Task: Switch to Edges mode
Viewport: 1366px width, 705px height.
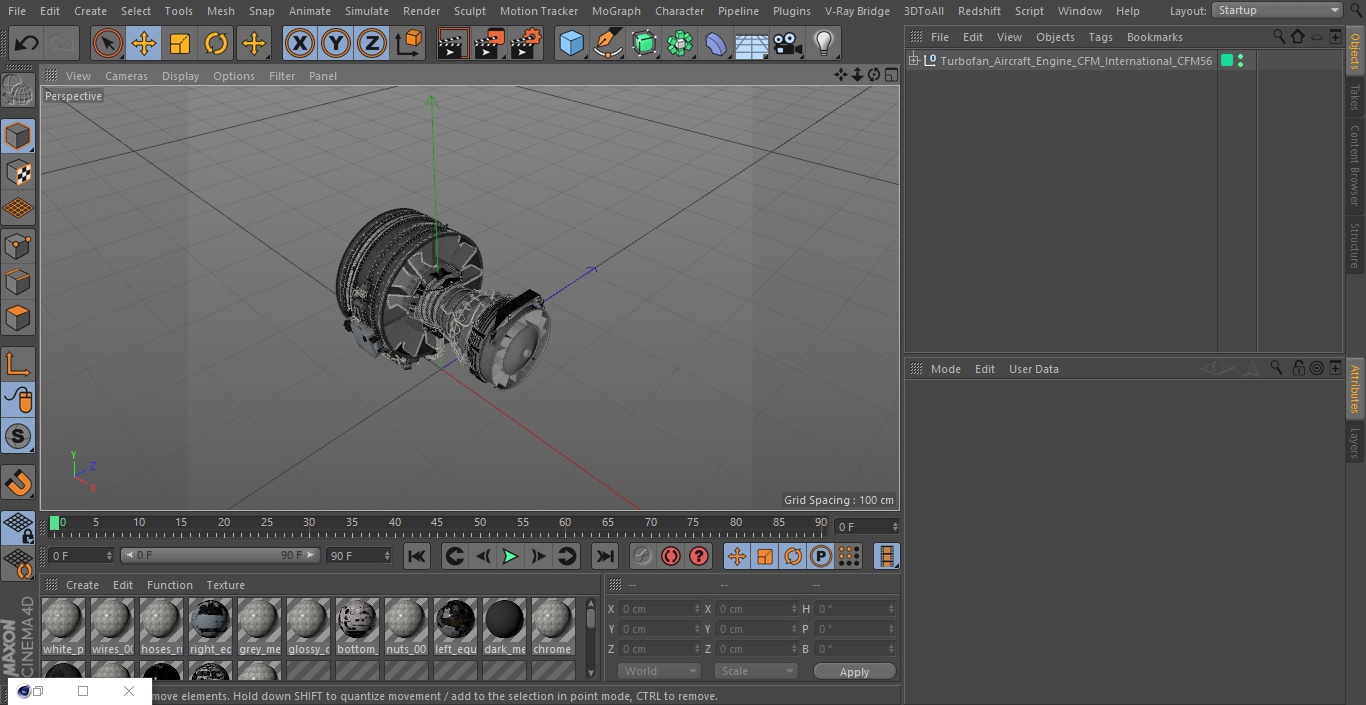Action: click(18, 281)
